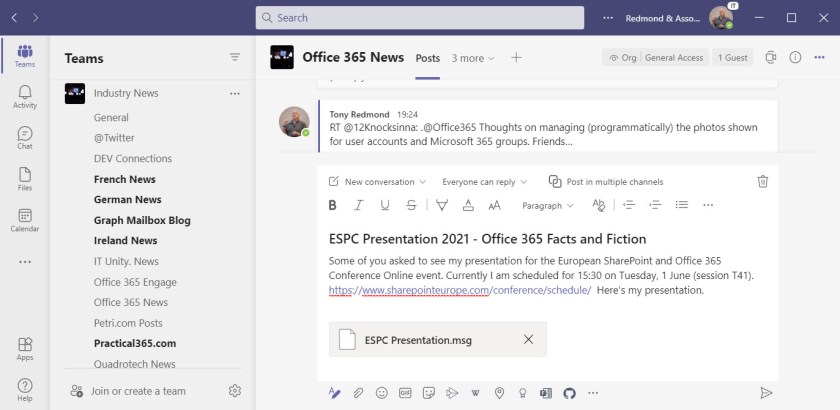Toggle bulleted list formatting
Viewport: 840px width, 410px height.
pyautogui.click(x=681, y=205)
